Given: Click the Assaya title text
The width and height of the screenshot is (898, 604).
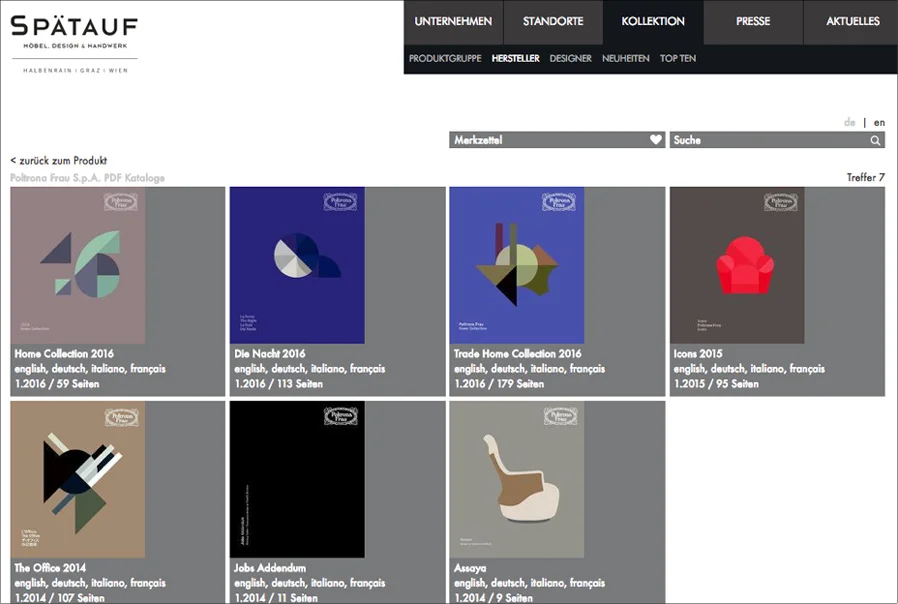Looking at the screenshot, I should [x=470, y=568].
